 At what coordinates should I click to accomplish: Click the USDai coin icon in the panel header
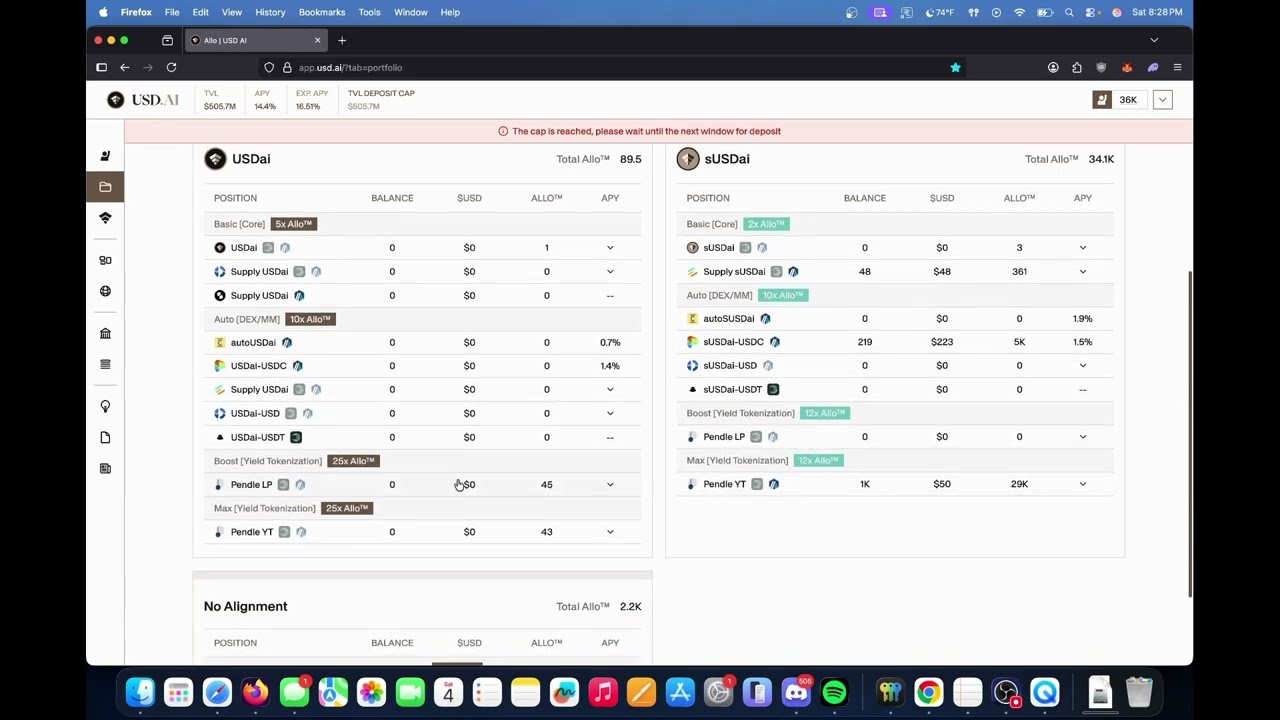(x=215, y=159)
